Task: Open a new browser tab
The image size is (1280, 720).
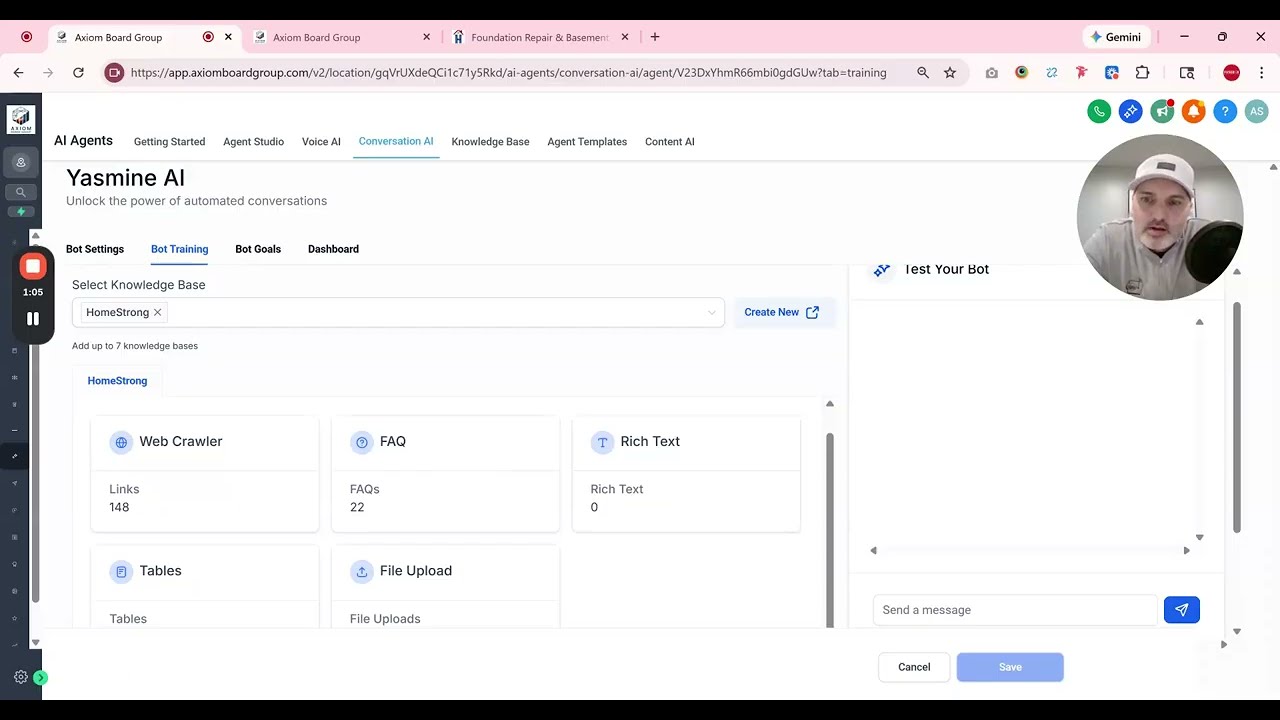Action: click(x=655, y=37)
